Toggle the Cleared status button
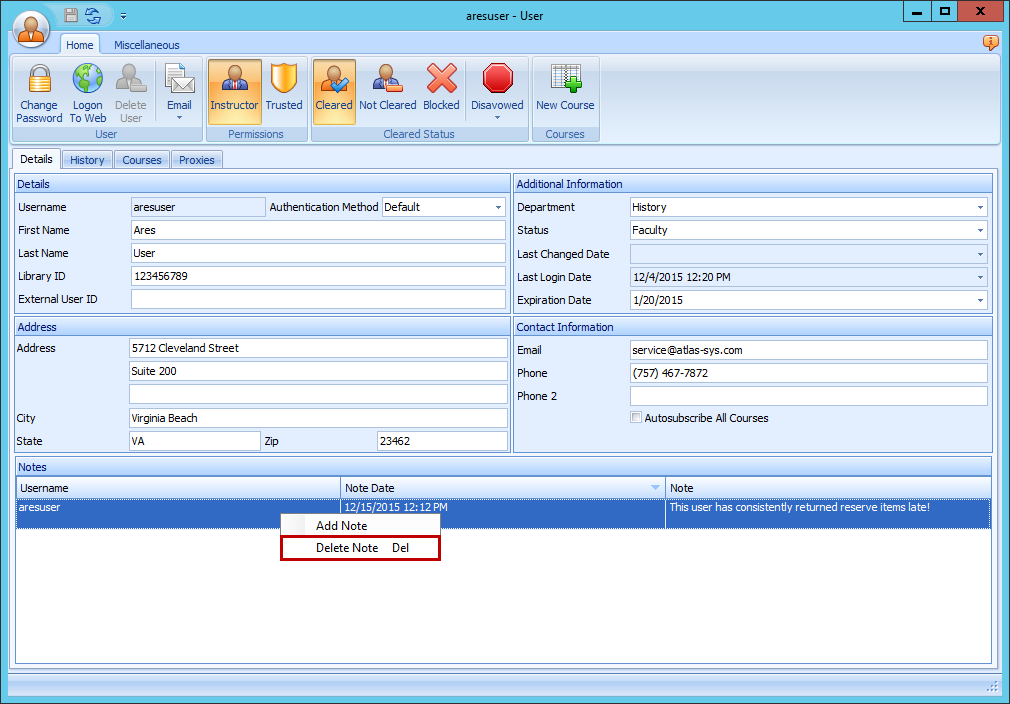 (x=334, y=91)
